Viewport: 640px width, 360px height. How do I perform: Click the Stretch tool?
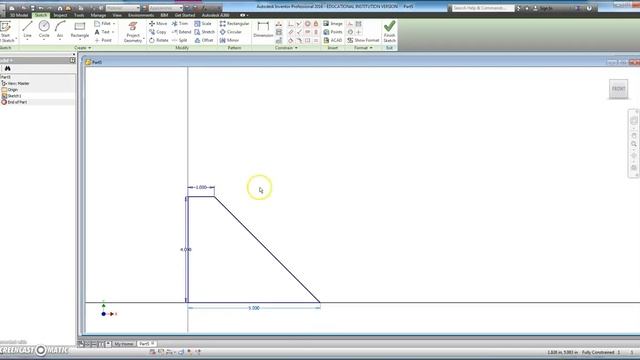point(204,32)
